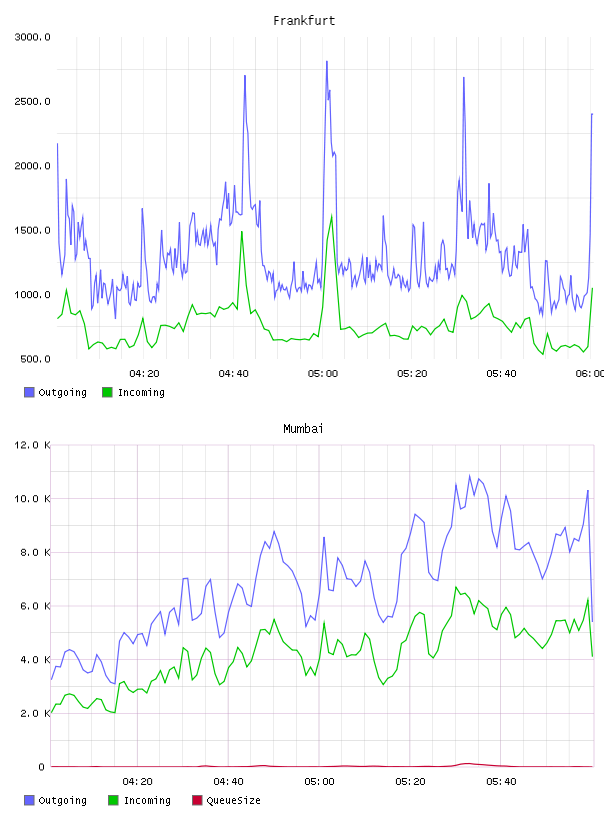
Task: Click the 04:40 time label in Mumbai chart
Action: click(228, 782)
